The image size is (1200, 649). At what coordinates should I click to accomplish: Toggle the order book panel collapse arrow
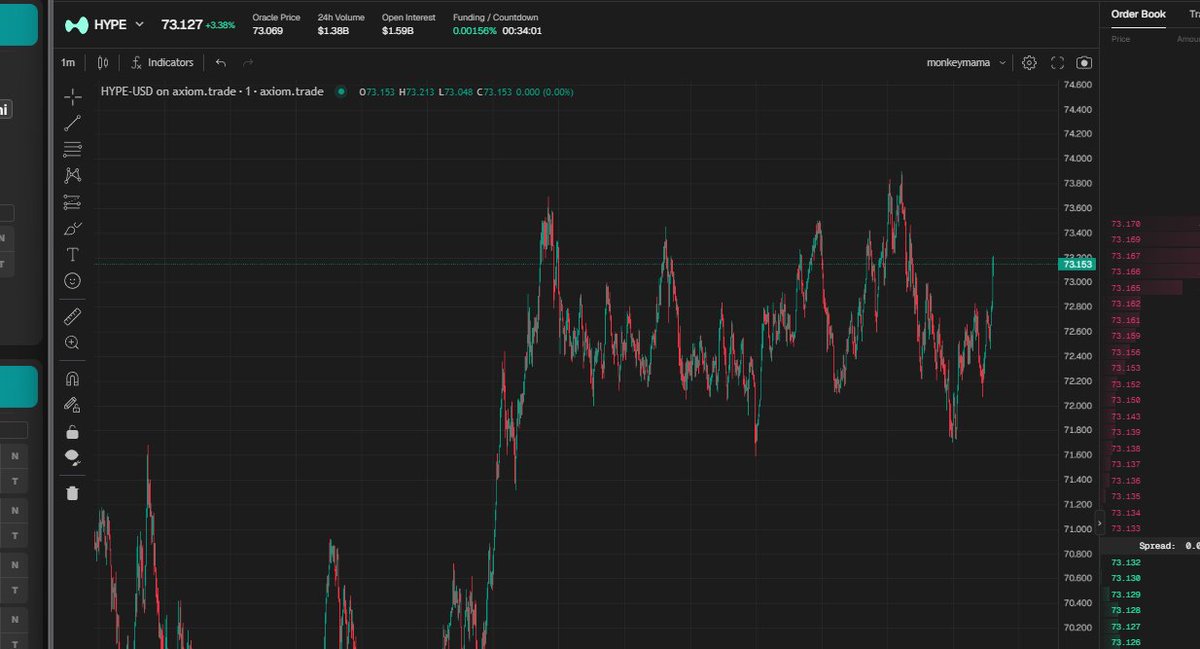[x=1099, y=522]
